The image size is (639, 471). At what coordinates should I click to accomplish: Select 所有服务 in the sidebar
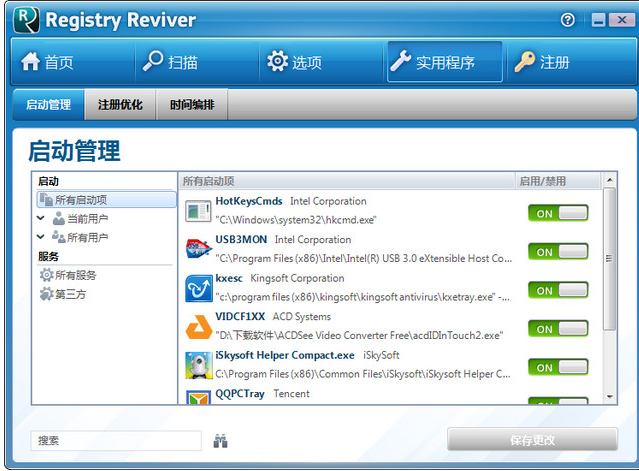pyautogui.click(x=75, y=275)
